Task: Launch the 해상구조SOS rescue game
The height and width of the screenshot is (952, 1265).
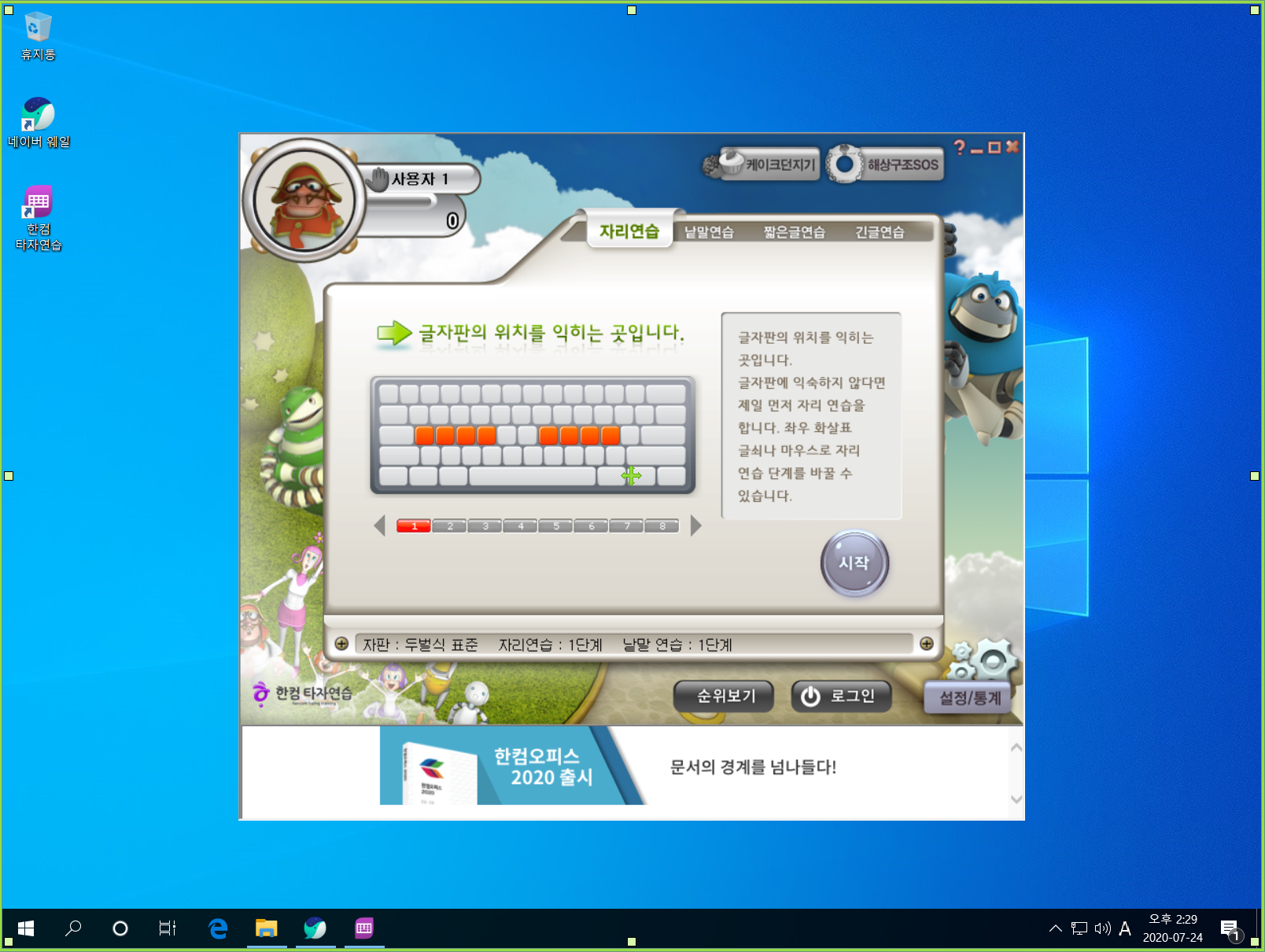Action: click(885, 164)
